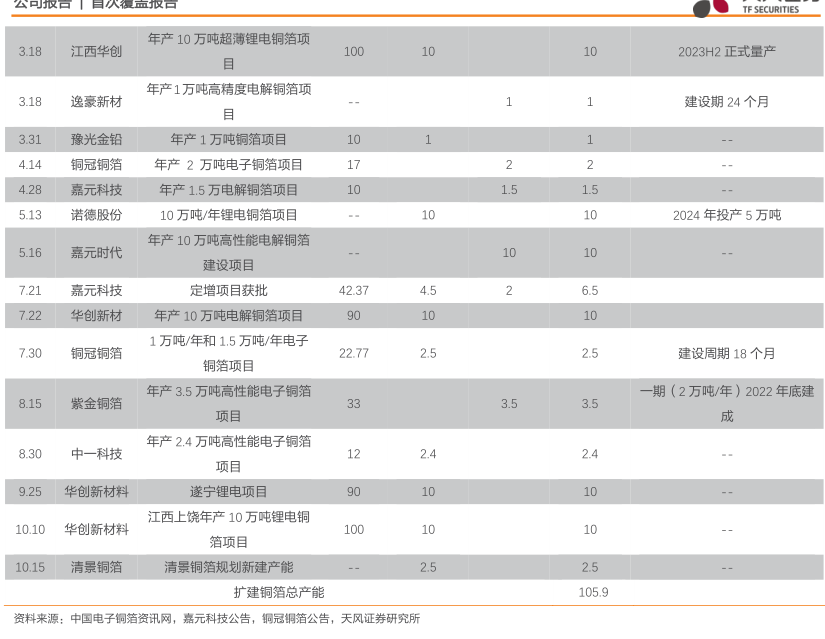The image size is (825, 639).
Task: Select the 建设周期 18 个月 note
Action: 727,353
